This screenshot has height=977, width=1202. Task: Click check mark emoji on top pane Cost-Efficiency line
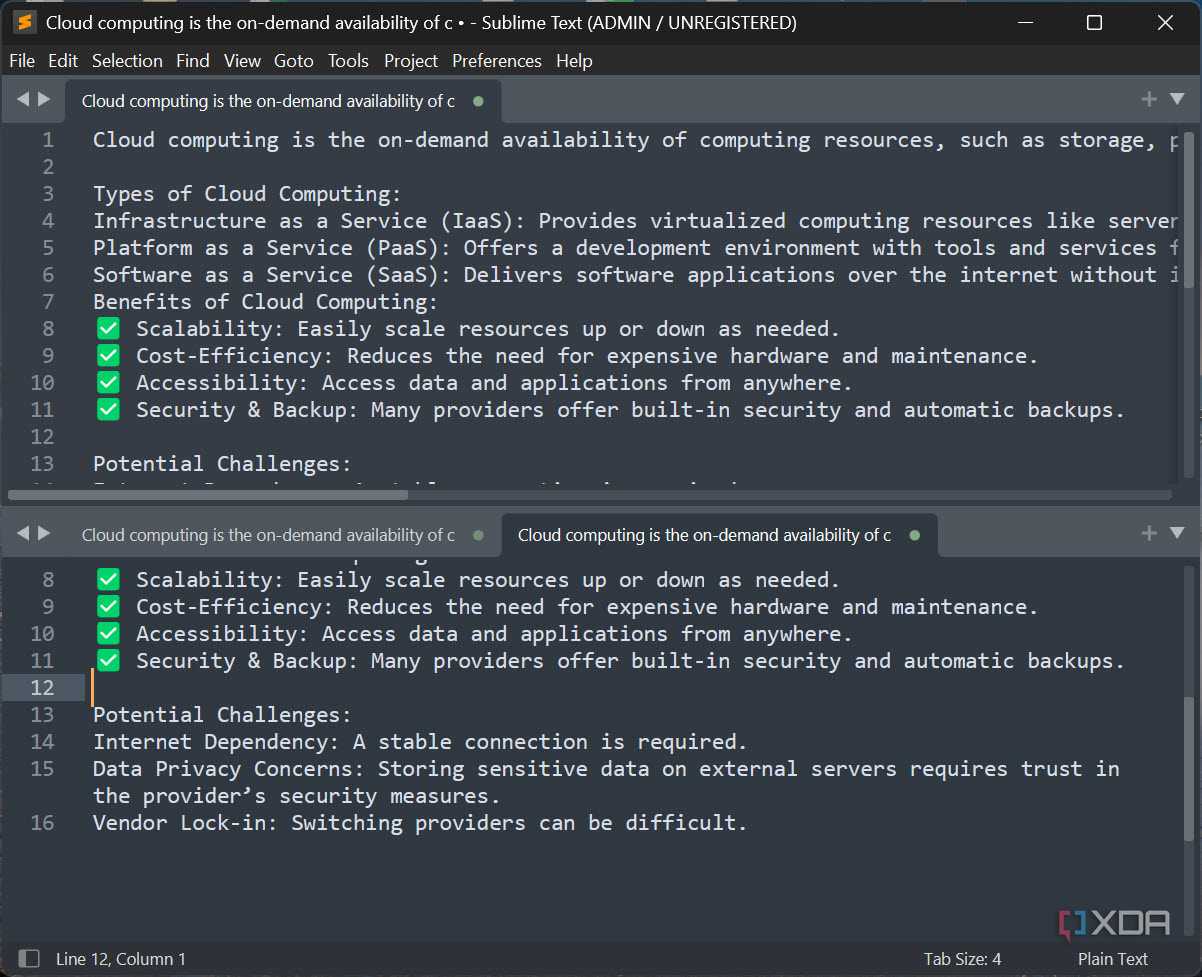[108, 355]
